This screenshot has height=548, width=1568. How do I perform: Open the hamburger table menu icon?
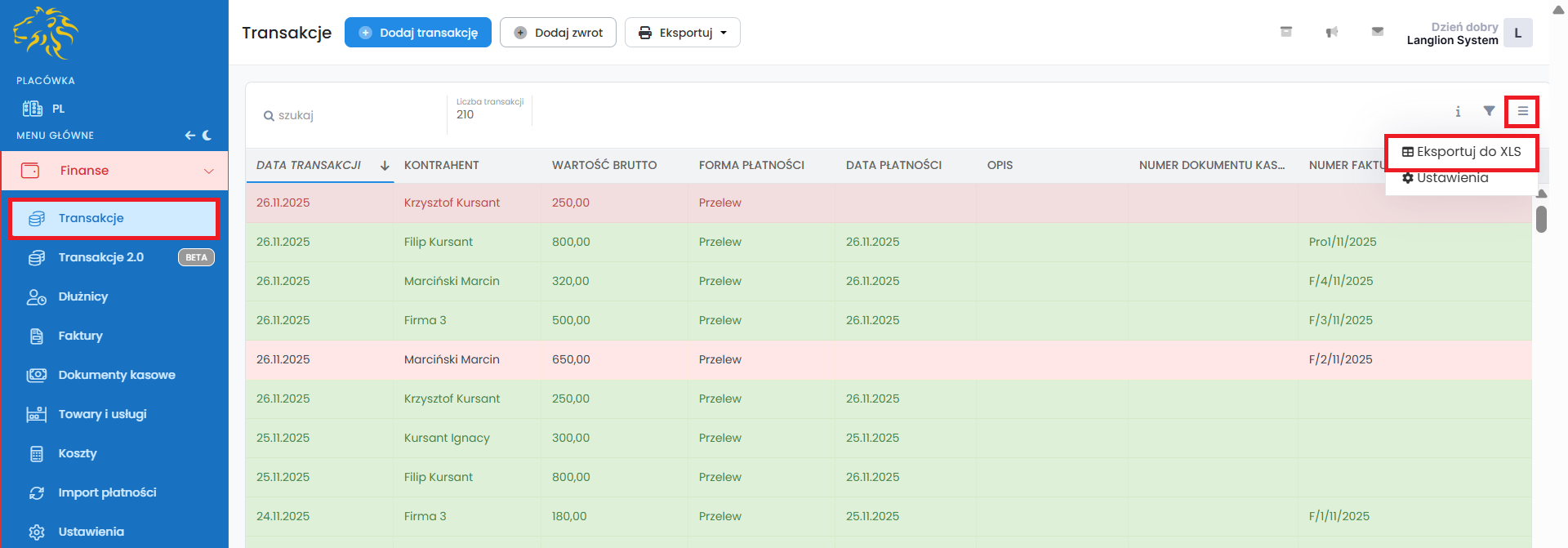[1522, 111]
